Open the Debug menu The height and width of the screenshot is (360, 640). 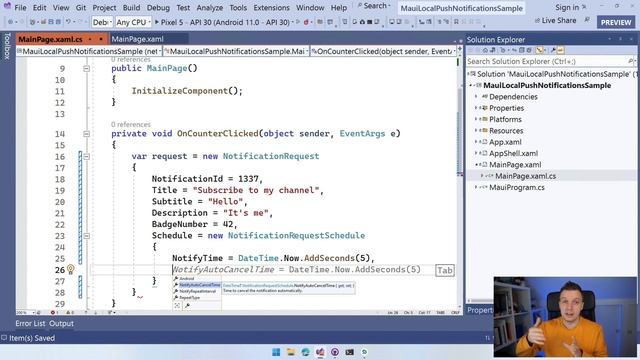[x=158, y=8]
